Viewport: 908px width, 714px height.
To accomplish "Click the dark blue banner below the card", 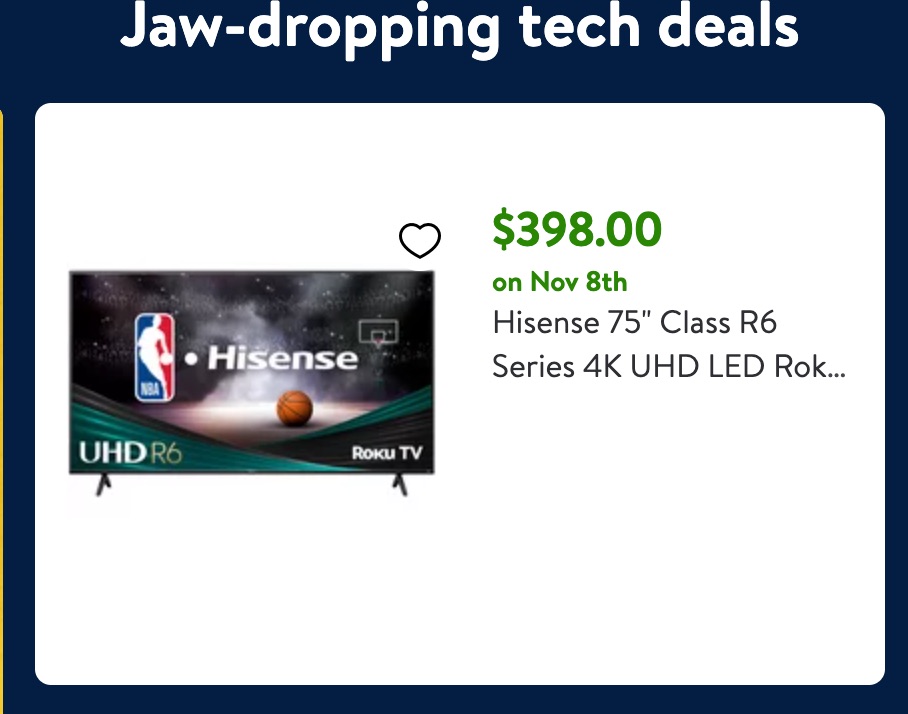I will tap(454, 700).
